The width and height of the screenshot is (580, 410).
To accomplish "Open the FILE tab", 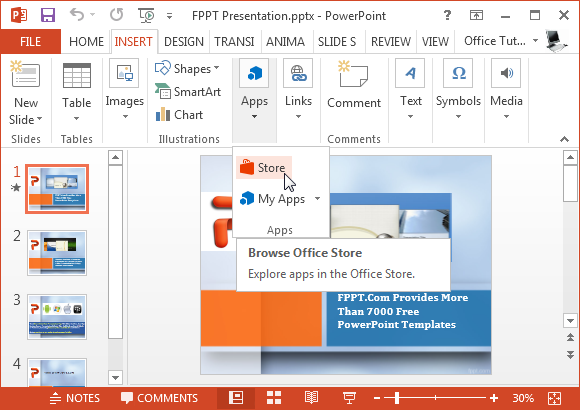I will (30, 41).
